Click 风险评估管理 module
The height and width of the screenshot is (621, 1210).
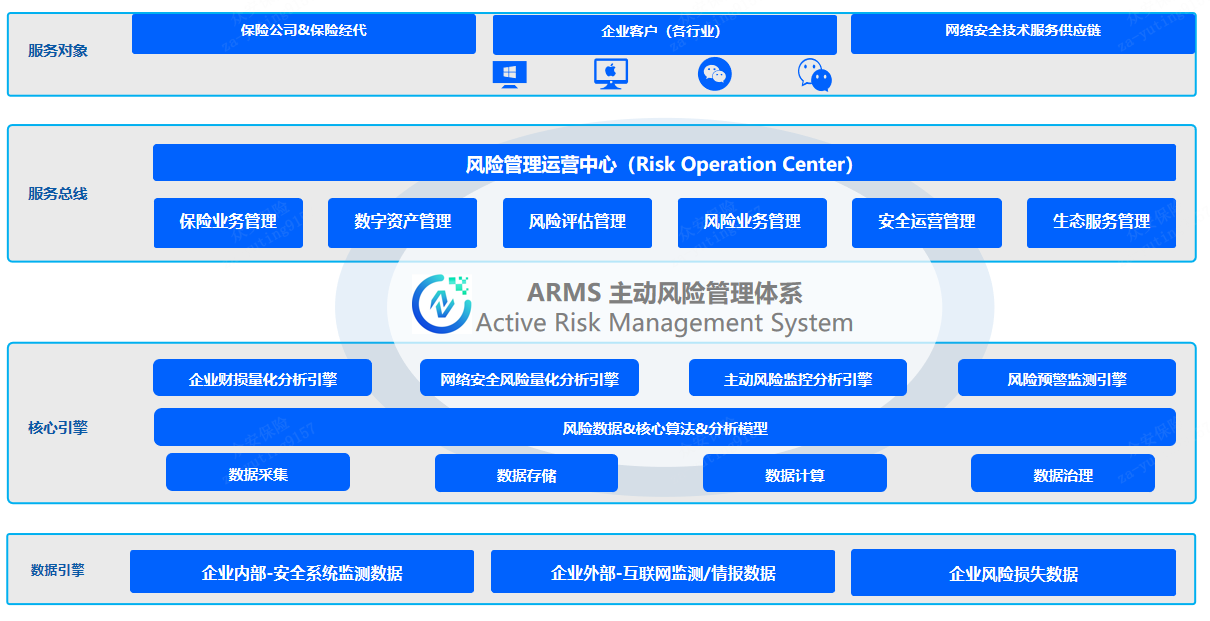tap(577, 222)
